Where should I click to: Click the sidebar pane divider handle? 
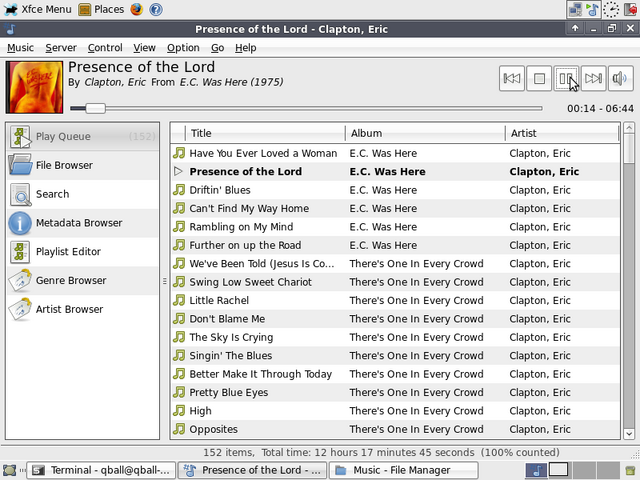[164, 281]
